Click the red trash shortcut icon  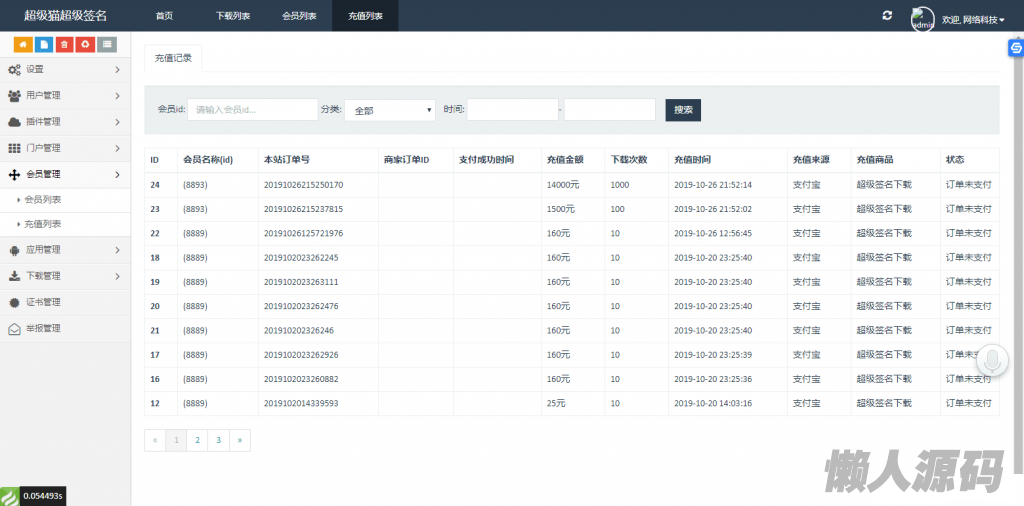click(64, 44)
